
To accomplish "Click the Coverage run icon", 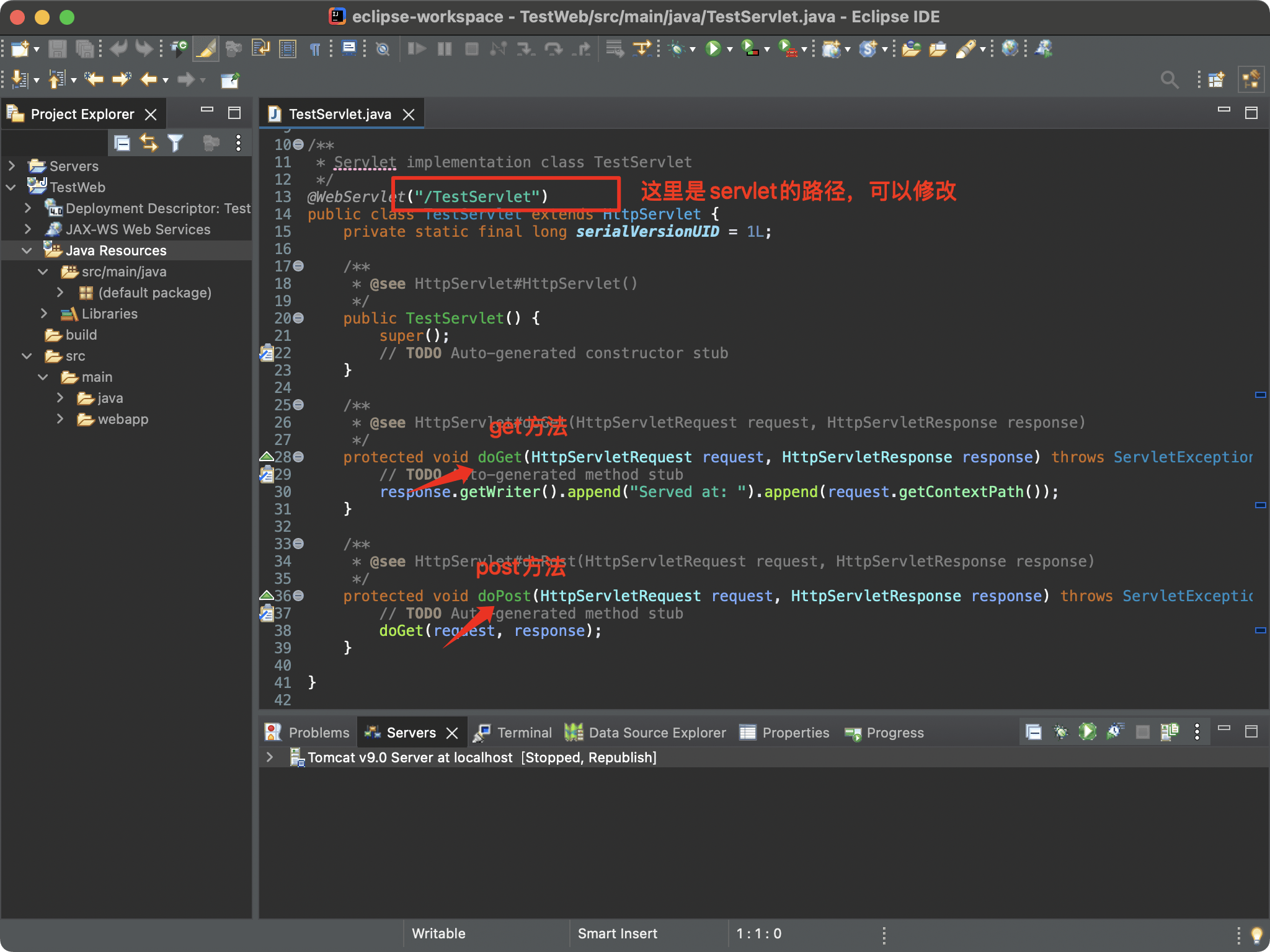I will 750,48.
